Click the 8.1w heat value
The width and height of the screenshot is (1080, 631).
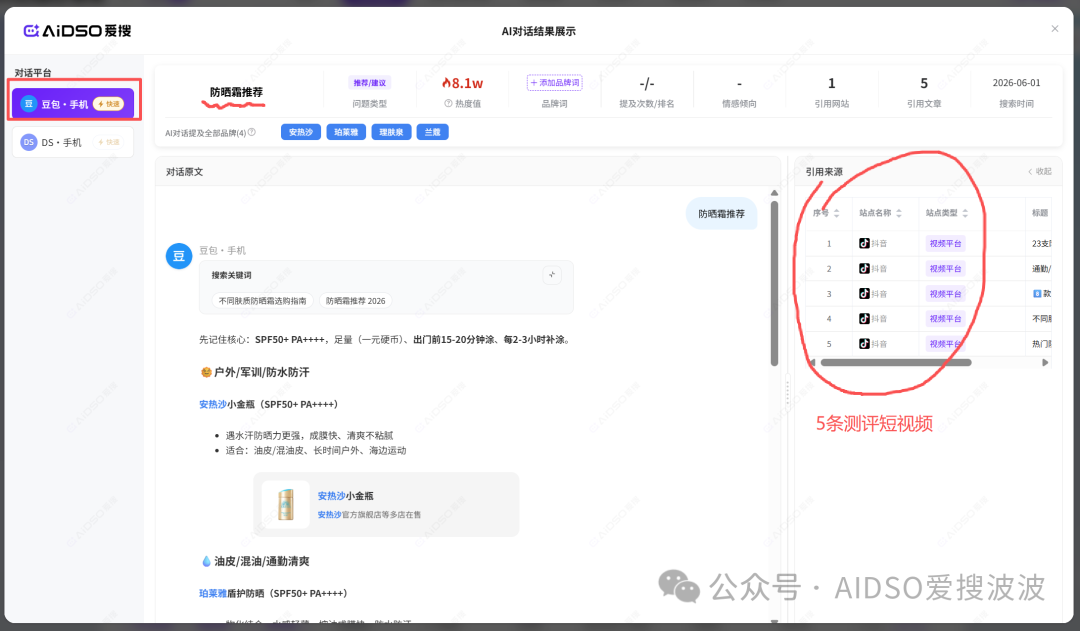[467, 83]
